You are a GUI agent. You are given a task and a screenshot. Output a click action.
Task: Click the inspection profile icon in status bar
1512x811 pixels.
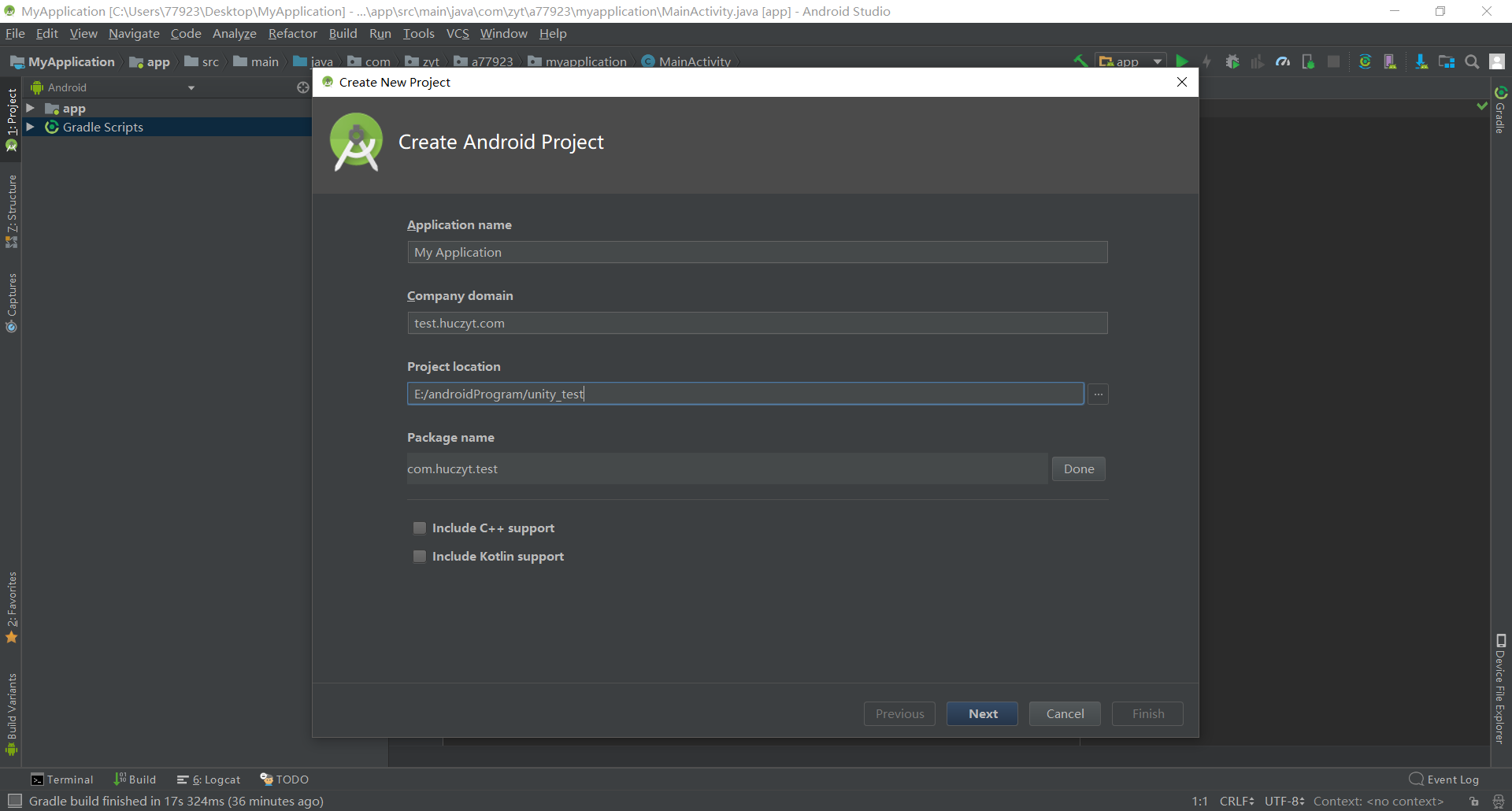[1499, 801]
